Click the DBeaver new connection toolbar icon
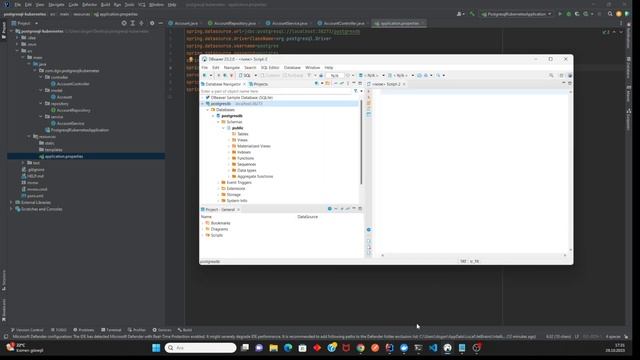This screenshot has width=640, height=360. pos(204,76)
